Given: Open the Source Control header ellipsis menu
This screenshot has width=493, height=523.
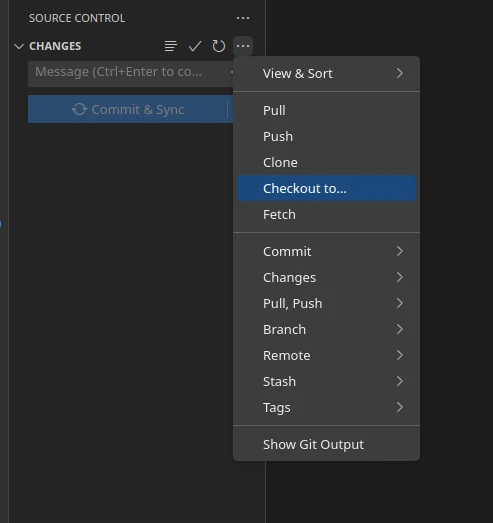Looking at the screenshot, I should (x=243, y=18).
